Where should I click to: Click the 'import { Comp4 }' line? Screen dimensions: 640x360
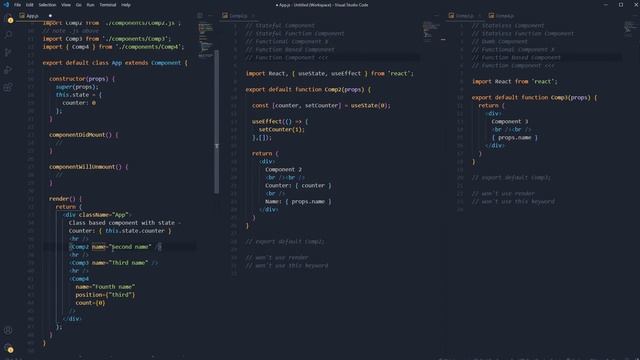pos(113,47)
